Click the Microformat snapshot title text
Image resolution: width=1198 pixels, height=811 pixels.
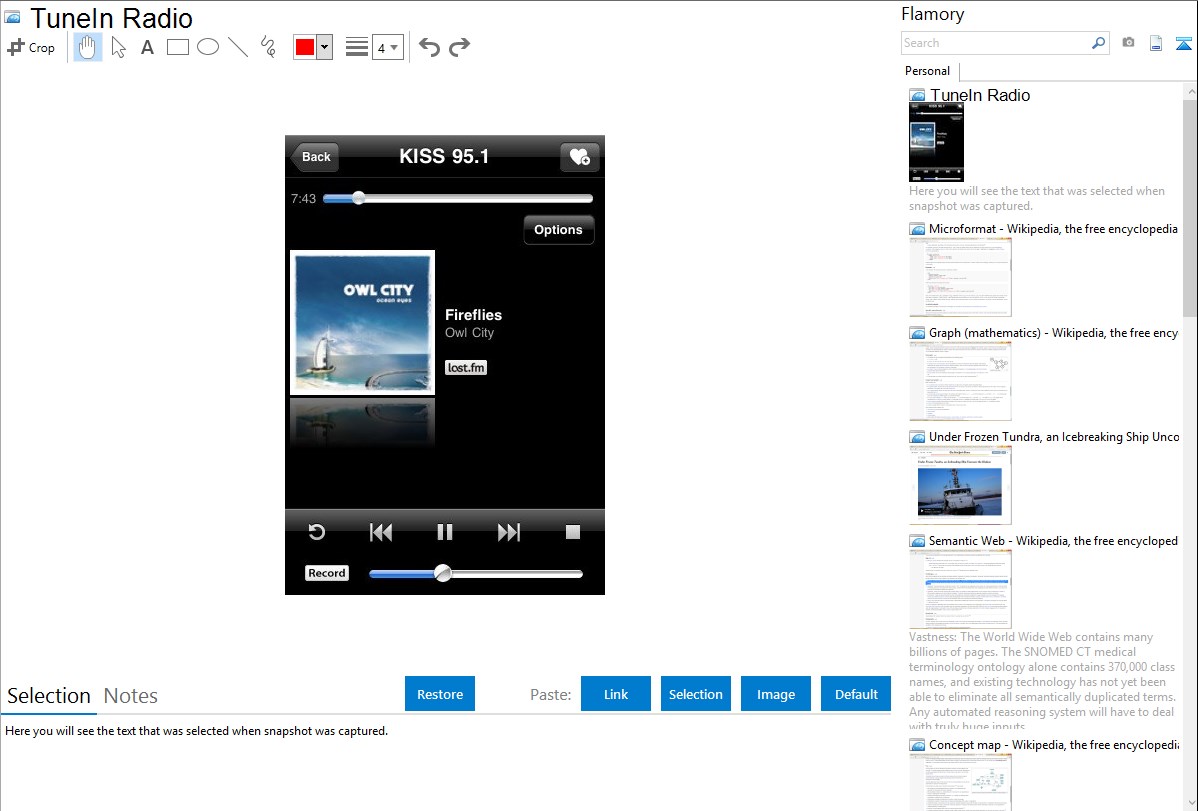pos(1053,229)
